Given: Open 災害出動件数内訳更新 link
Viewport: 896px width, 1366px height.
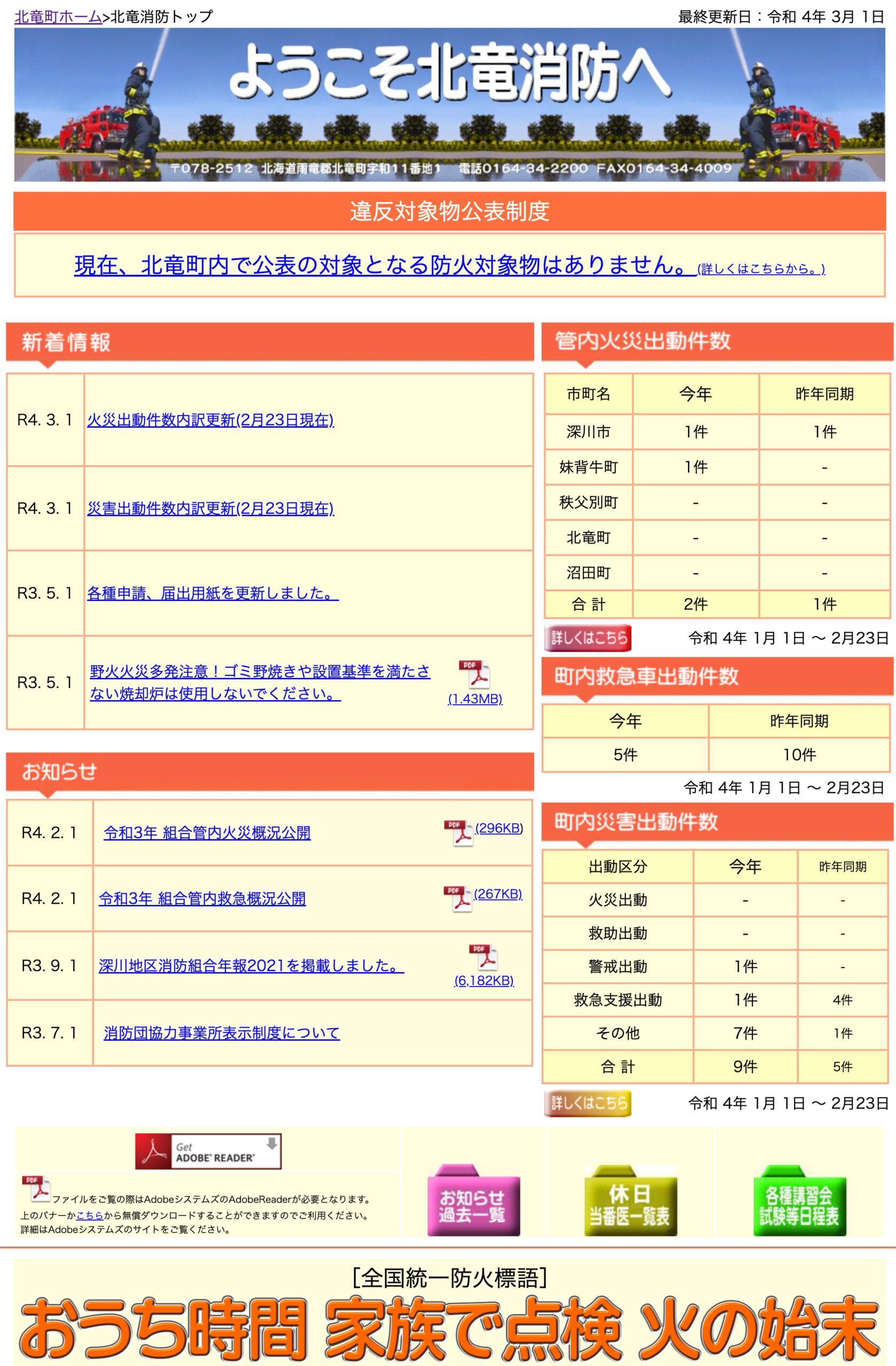Looking at the screenshot, I should point(211,508).
